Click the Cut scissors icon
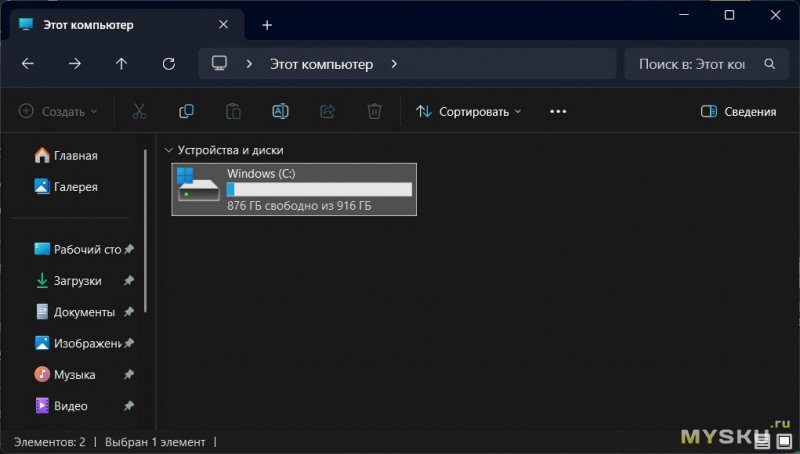Viewport: 800px width, 454px height. (x=139, y=112)
